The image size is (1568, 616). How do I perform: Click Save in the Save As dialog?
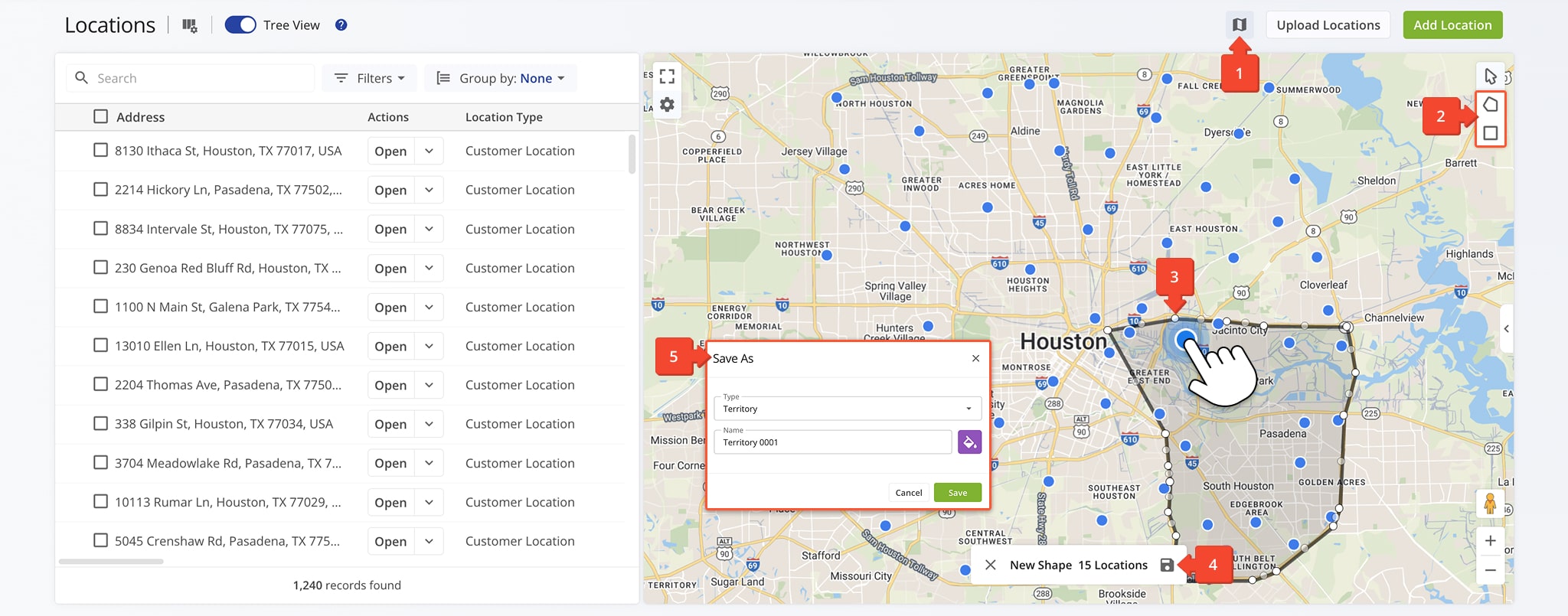pos(958,493)
